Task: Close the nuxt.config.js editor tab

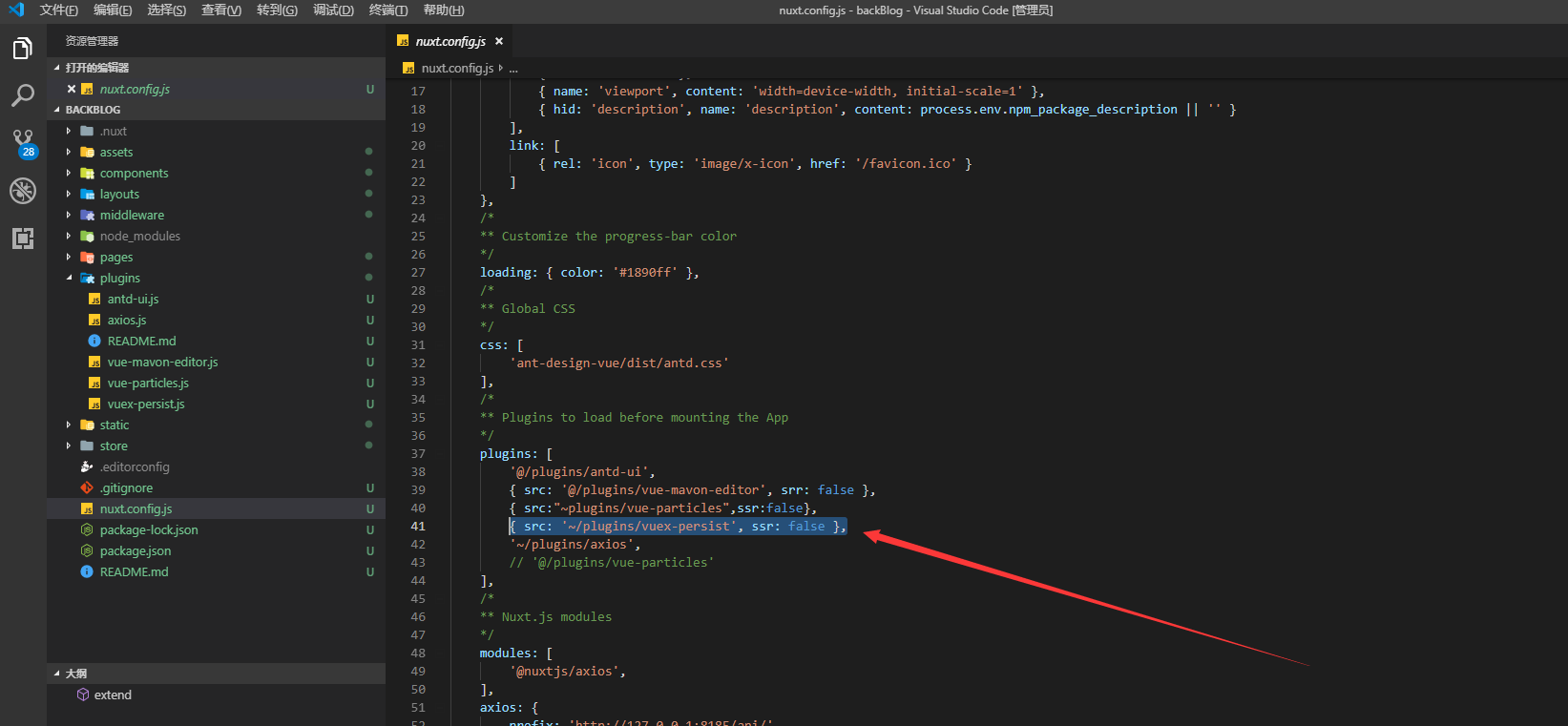Action: (498, 41)
